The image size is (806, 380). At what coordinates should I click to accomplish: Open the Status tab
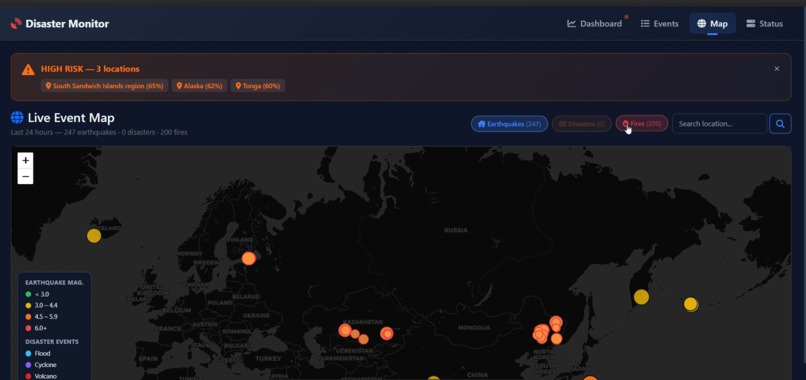764,24
